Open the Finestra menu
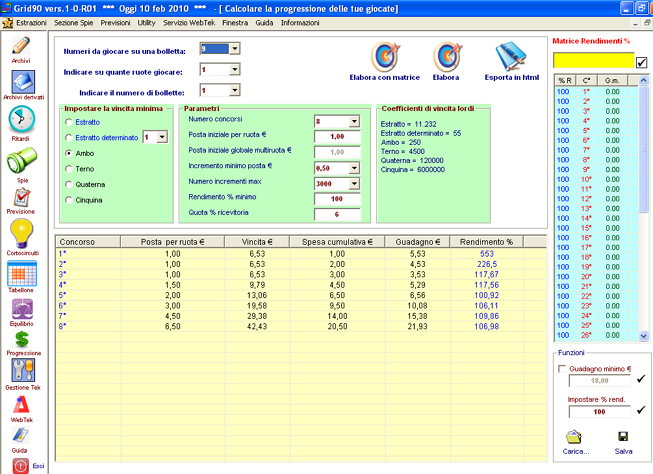The image size is (653, 474). tap(235, 23)
